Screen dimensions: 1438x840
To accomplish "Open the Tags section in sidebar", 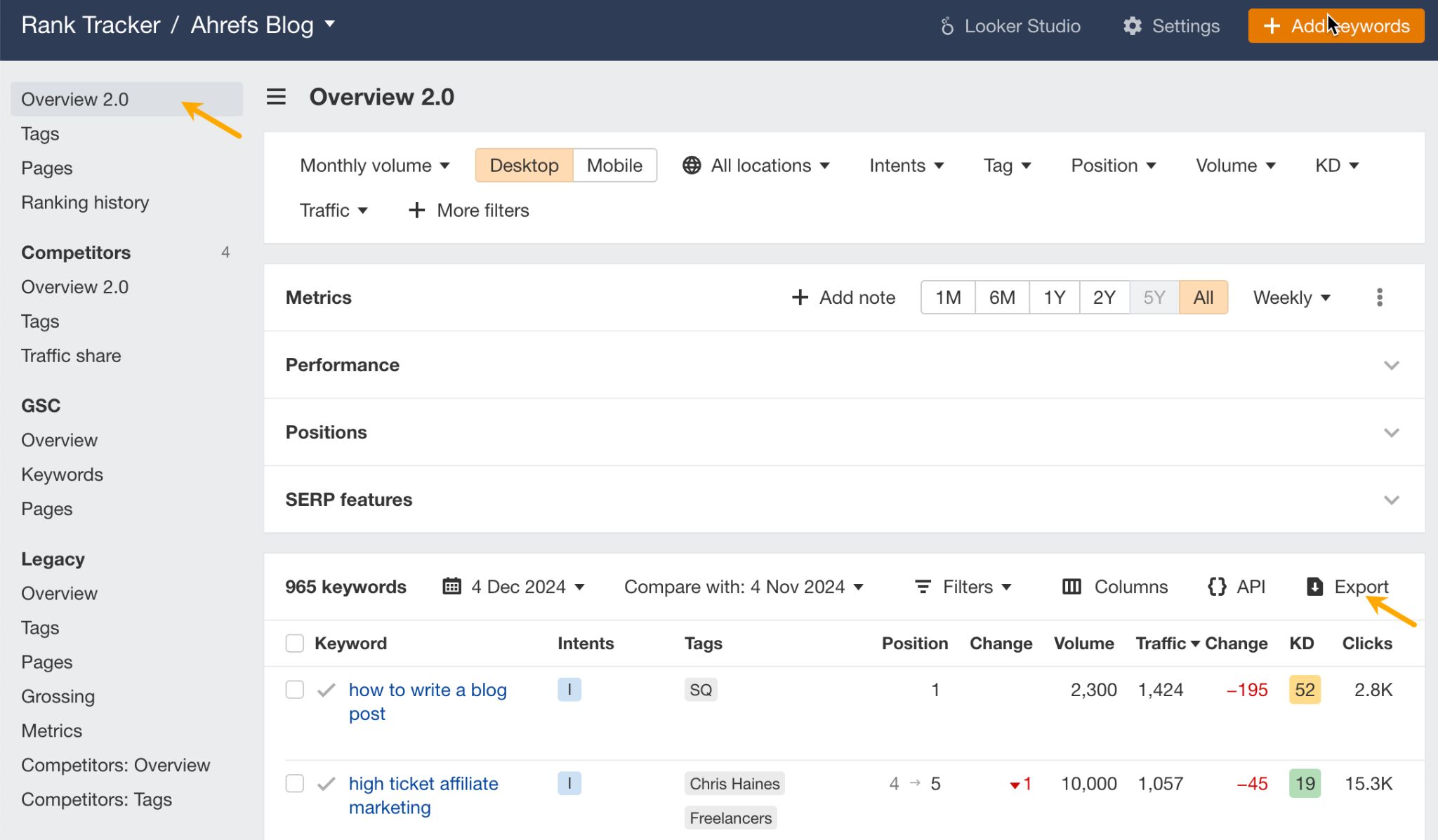I will (x=40, y=133).
